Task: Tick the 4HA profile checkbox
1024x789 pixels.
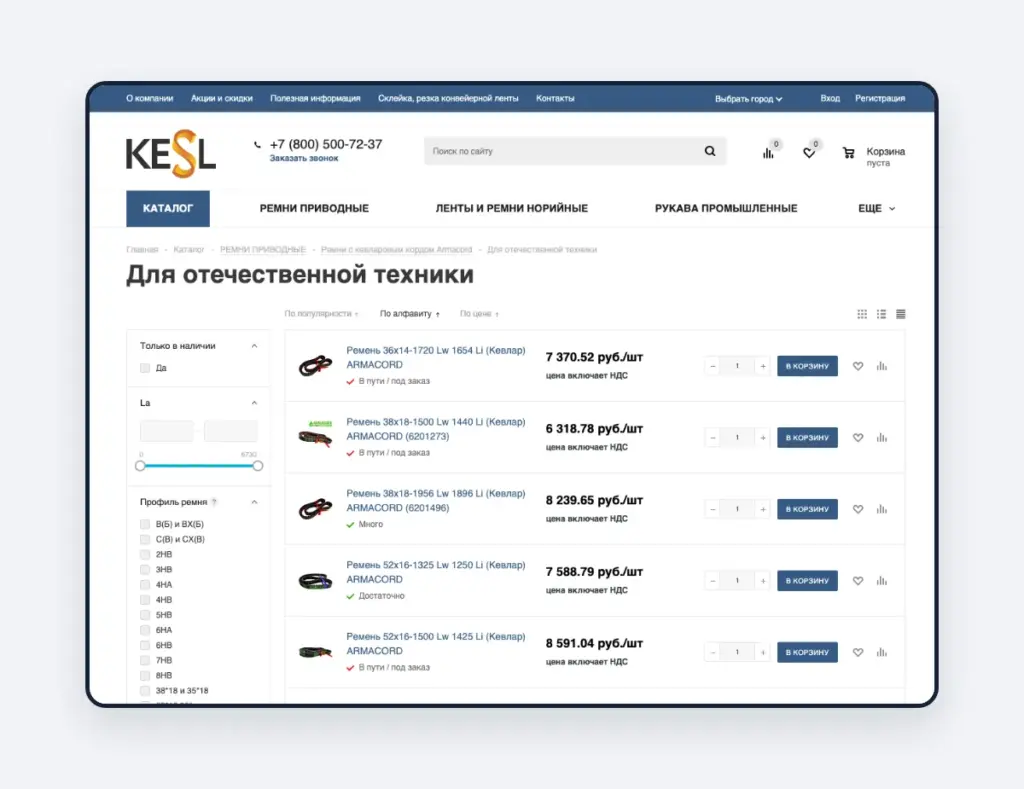Action: 145,585
